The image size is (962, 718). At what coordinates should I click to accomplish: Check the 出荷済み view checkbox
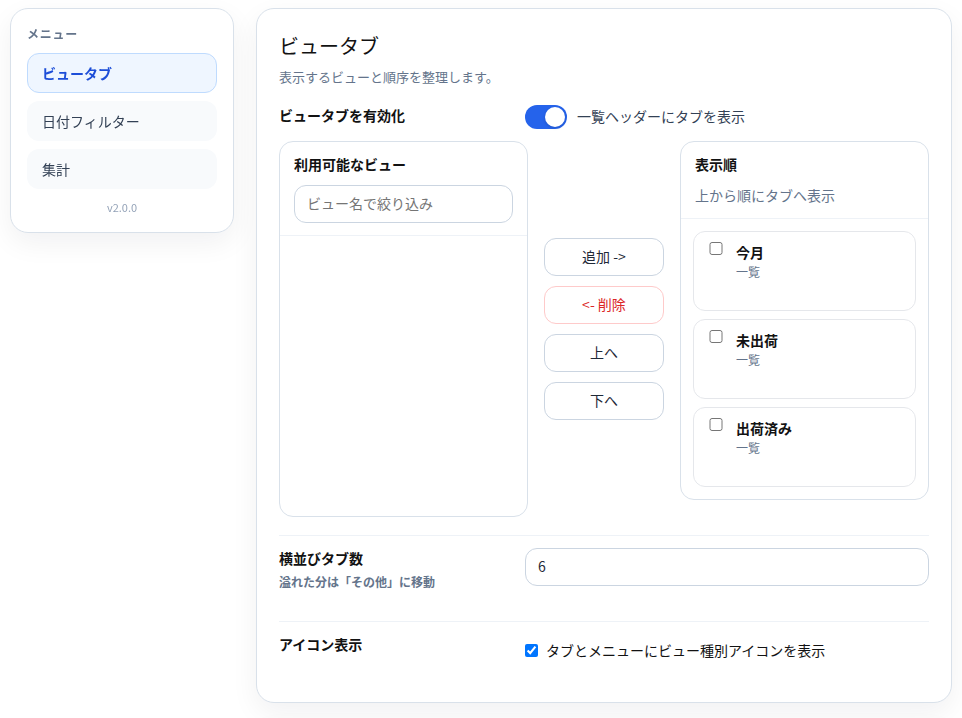pyautogui.click(x=715, y=425)
